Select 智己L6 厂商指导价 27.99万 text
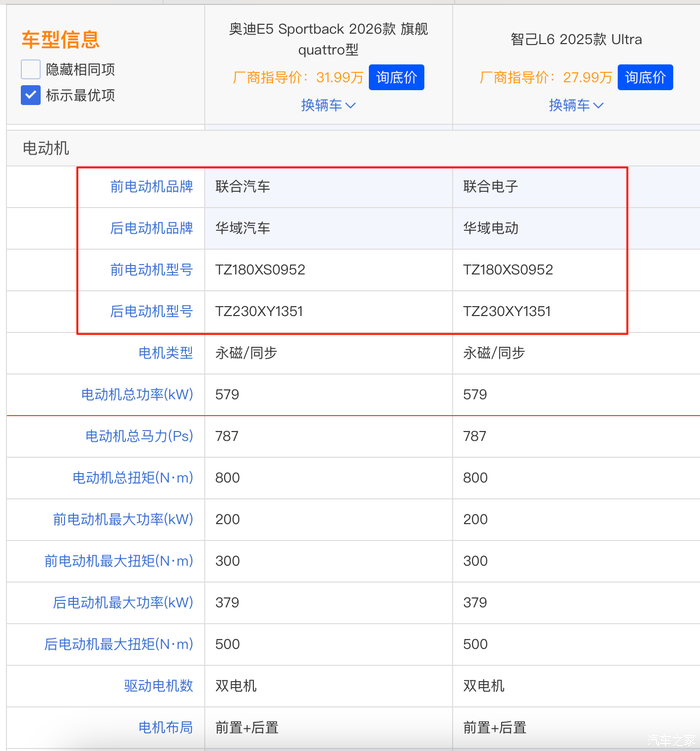The image size is (700, 751). pos(546,77)
